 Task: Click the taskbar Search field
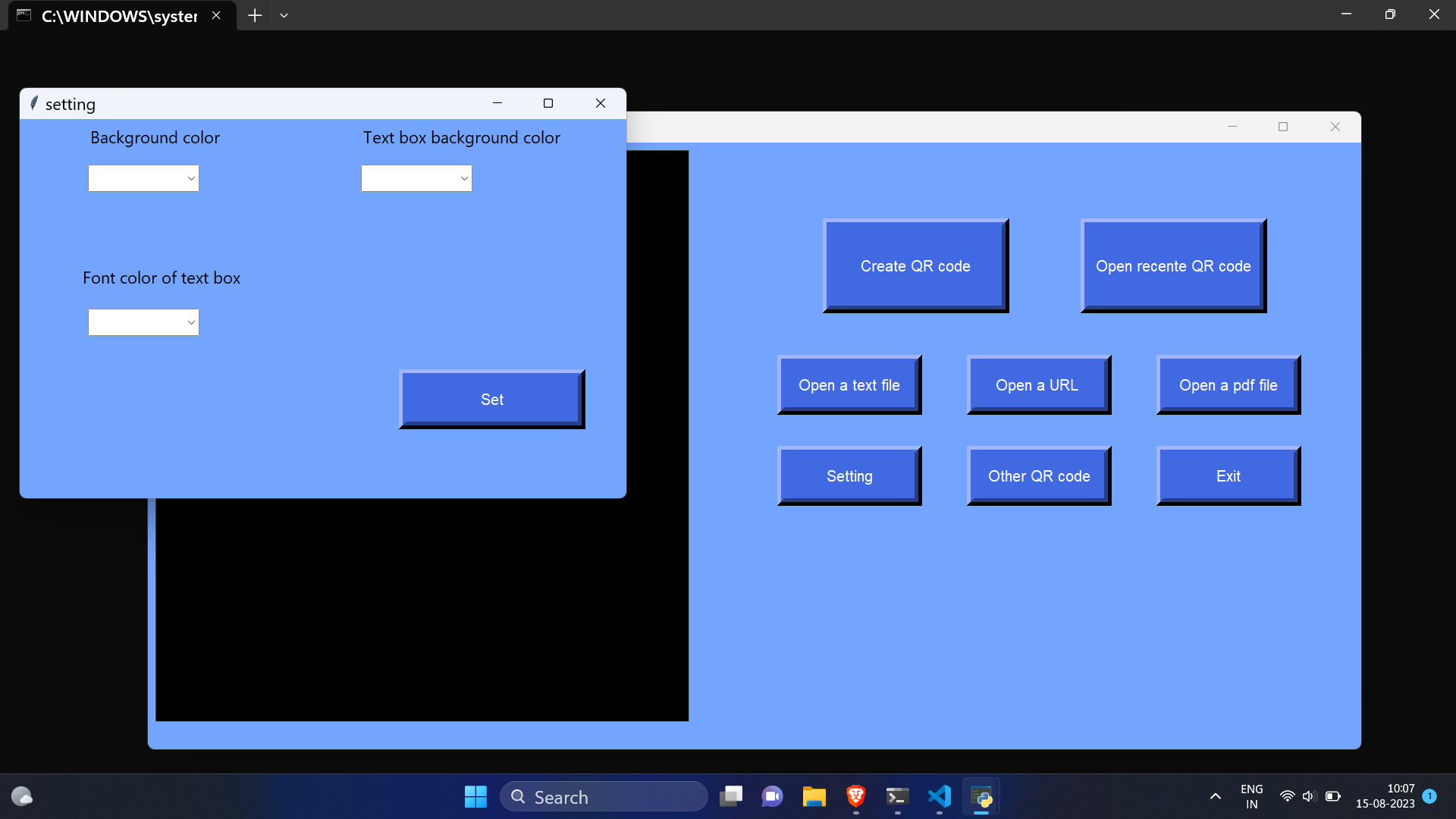pyautogui.click(x=604, y=797)
